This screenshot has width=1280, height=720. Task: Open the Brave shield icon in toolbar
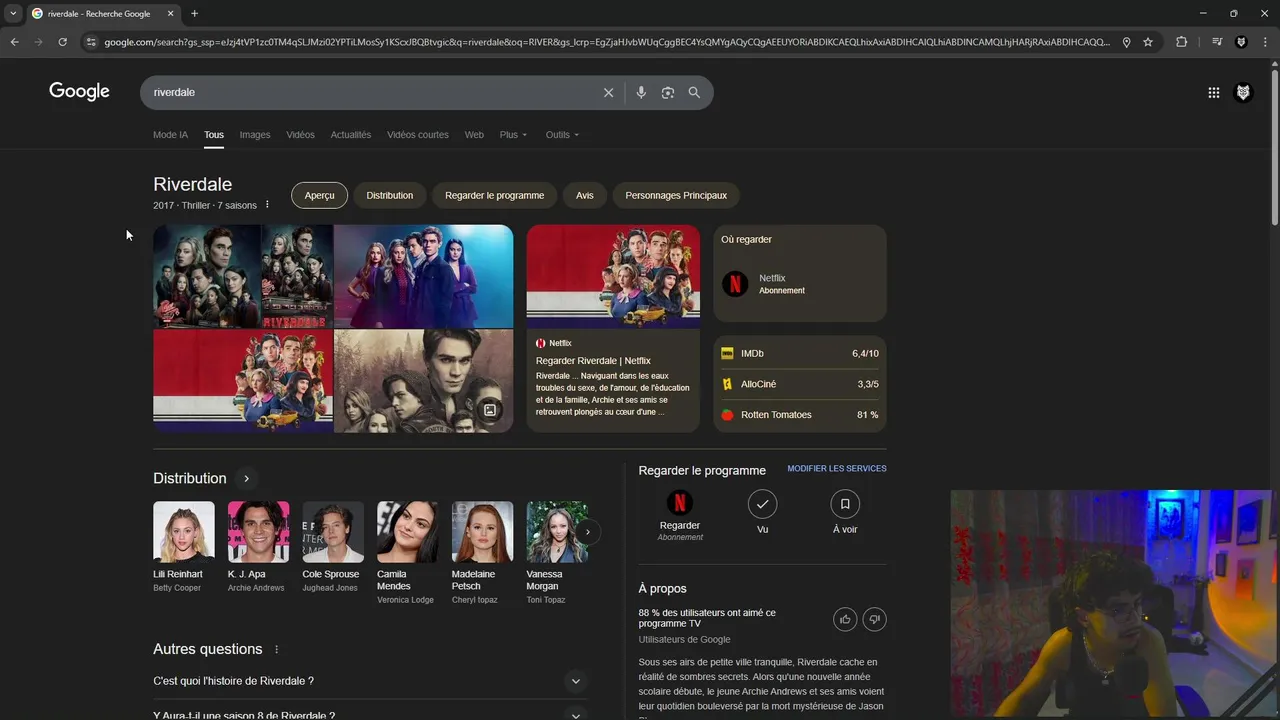[x=1241, y=42]
